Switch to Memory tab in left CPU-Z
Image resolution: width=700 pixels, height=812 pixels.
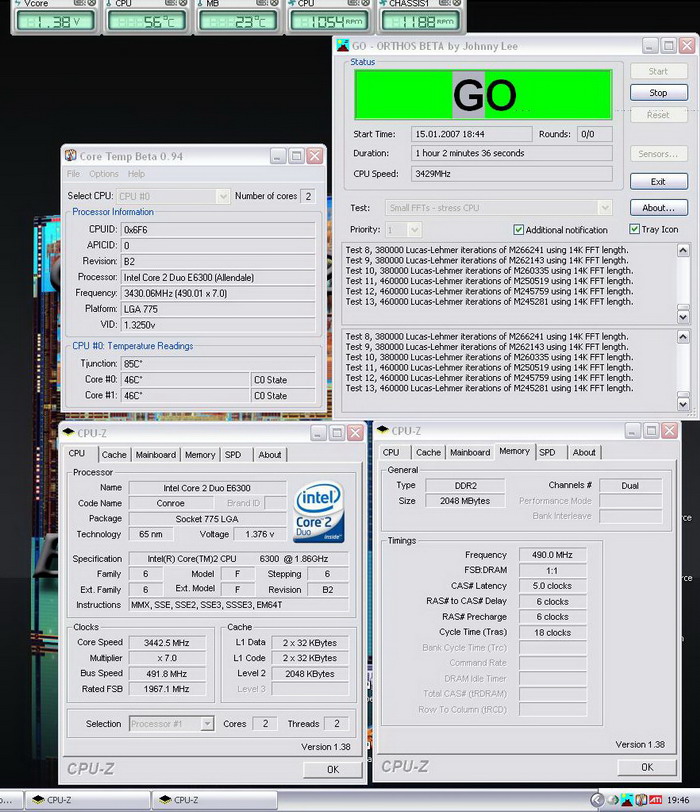point(200,455)
